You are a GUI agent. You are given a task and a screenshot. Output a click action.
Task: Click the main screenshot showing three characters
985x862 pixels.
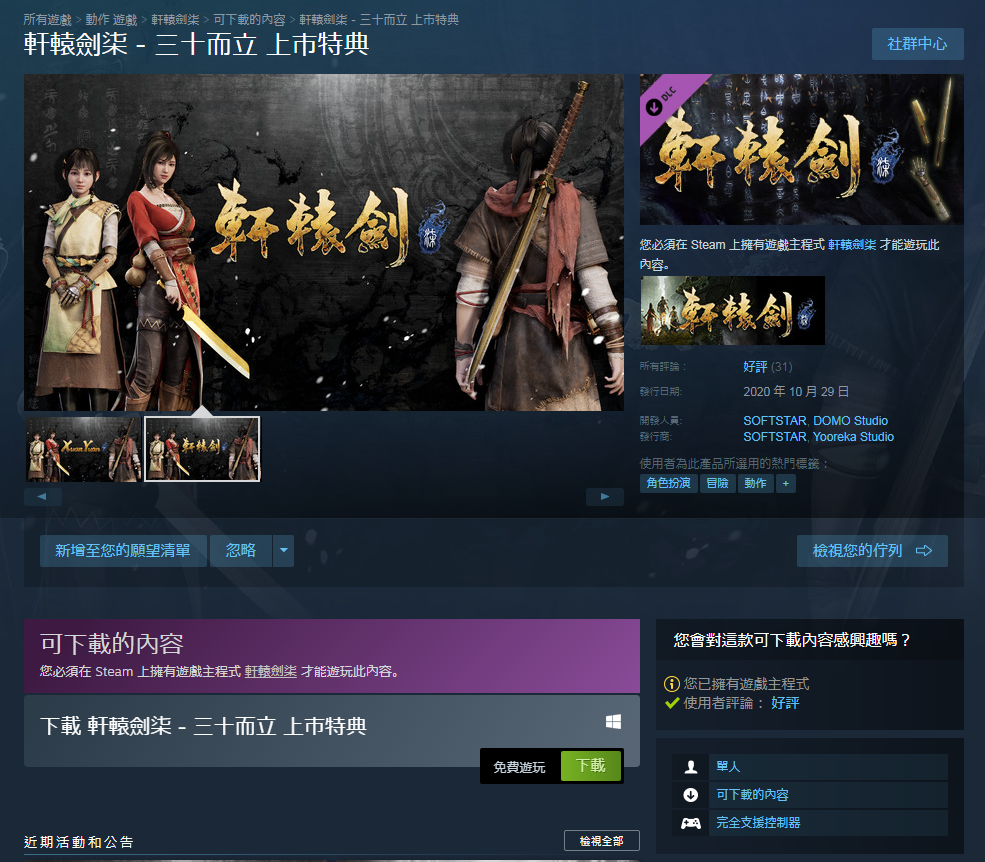point(324,243)
